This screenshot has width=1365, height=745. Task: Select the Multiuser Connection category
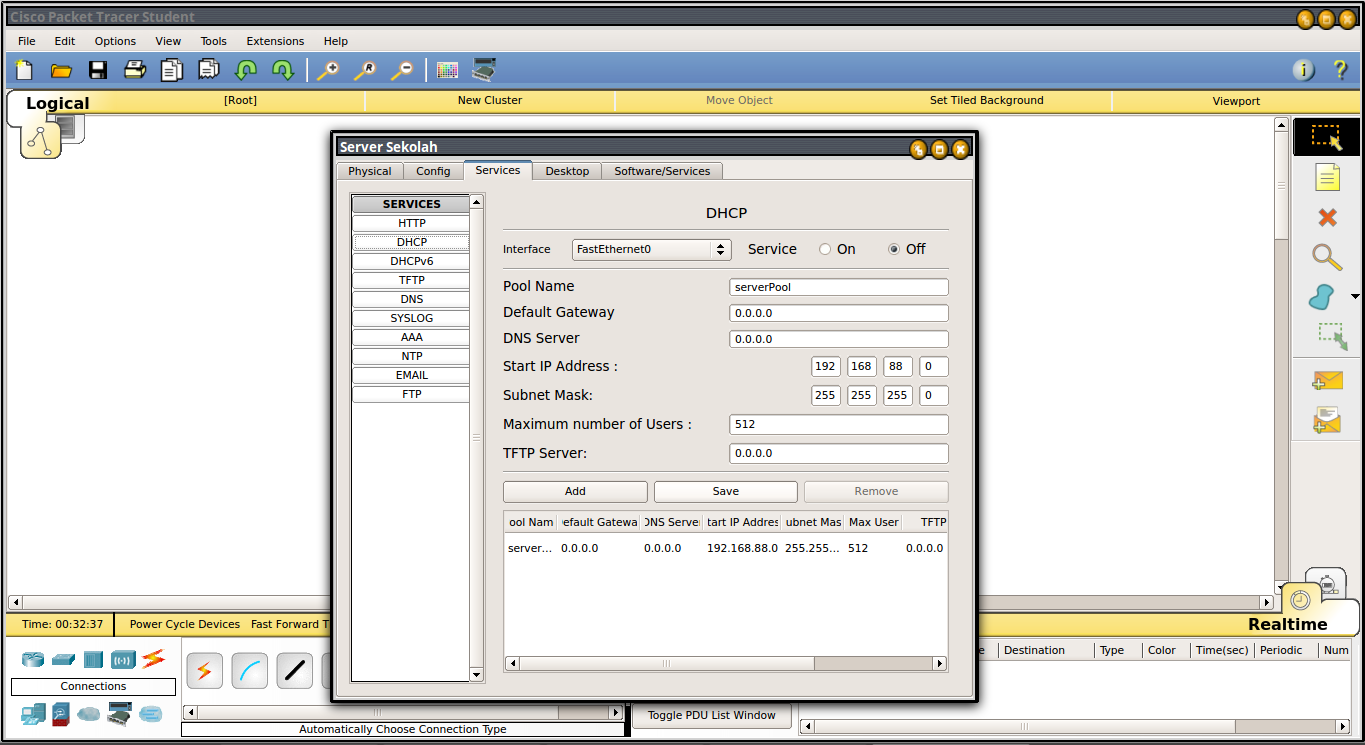150,714
